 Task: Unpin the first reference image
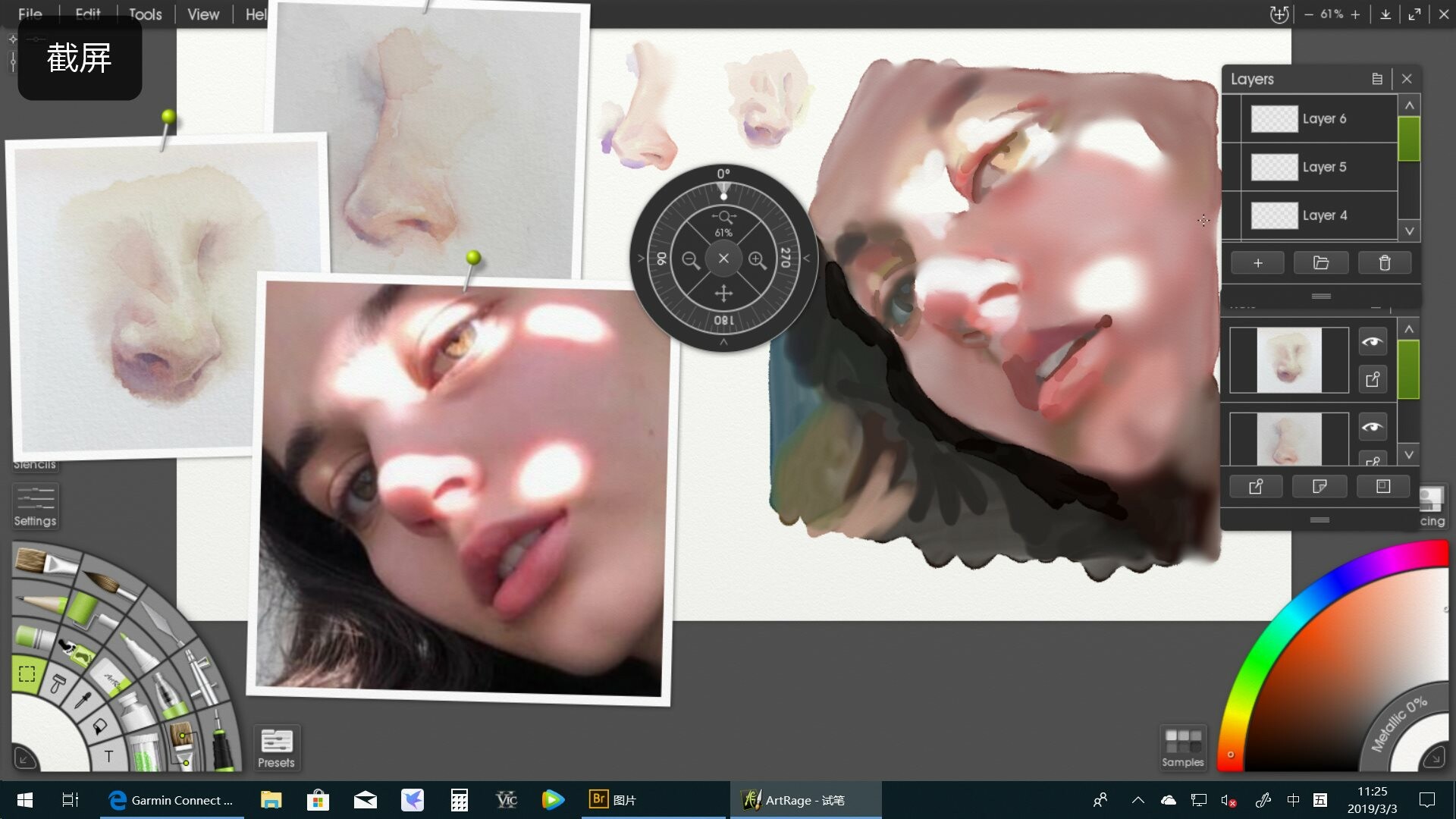1373,379
